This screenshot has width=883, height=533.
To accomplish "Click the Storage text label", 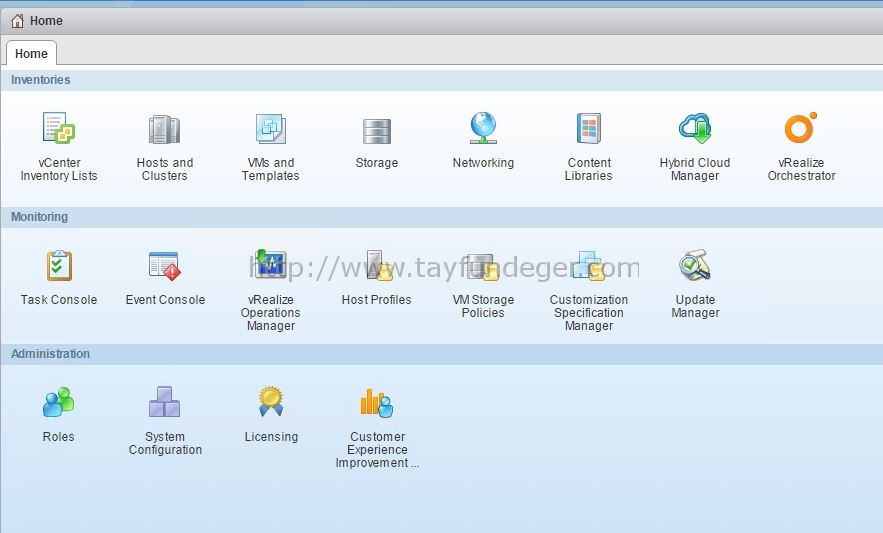I will click(x=377, y=163).
